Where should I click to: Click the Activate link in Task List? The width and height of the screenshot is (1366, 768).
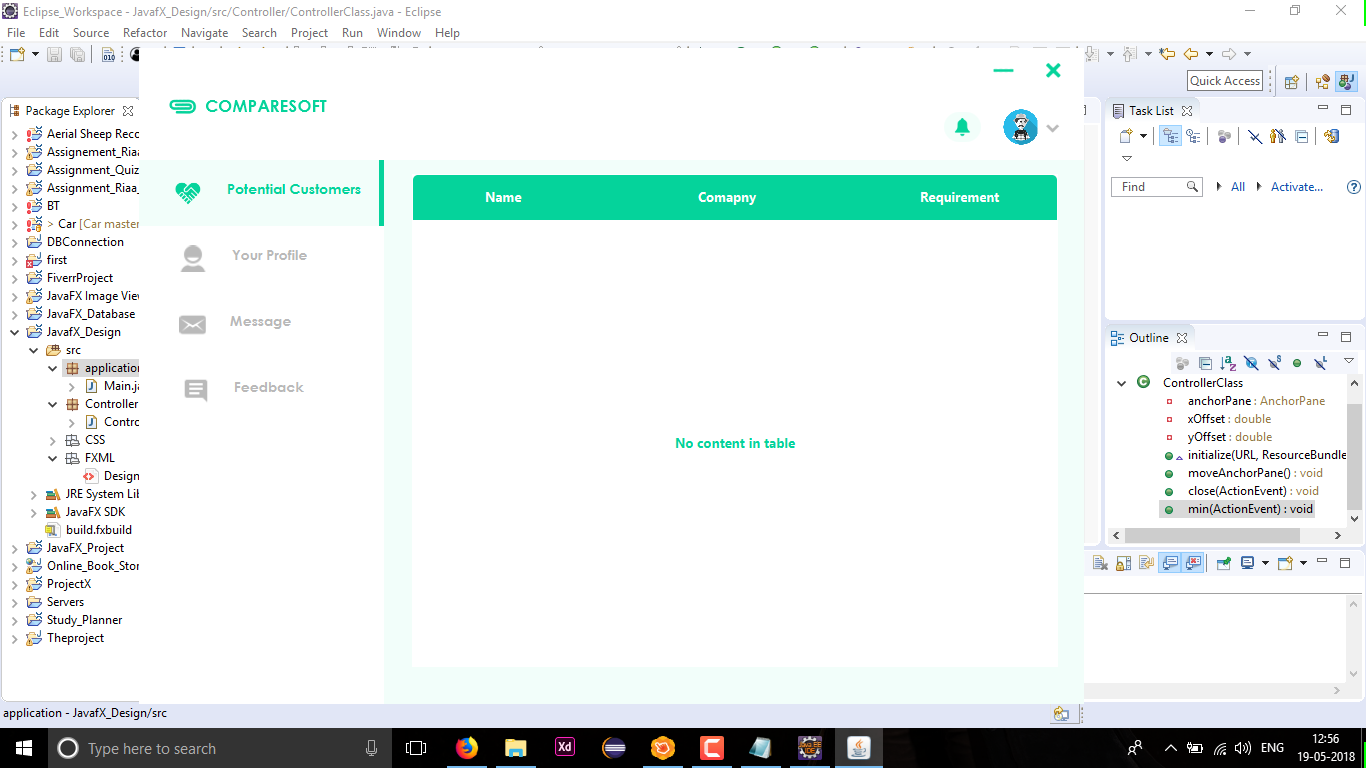(1296, 186)
